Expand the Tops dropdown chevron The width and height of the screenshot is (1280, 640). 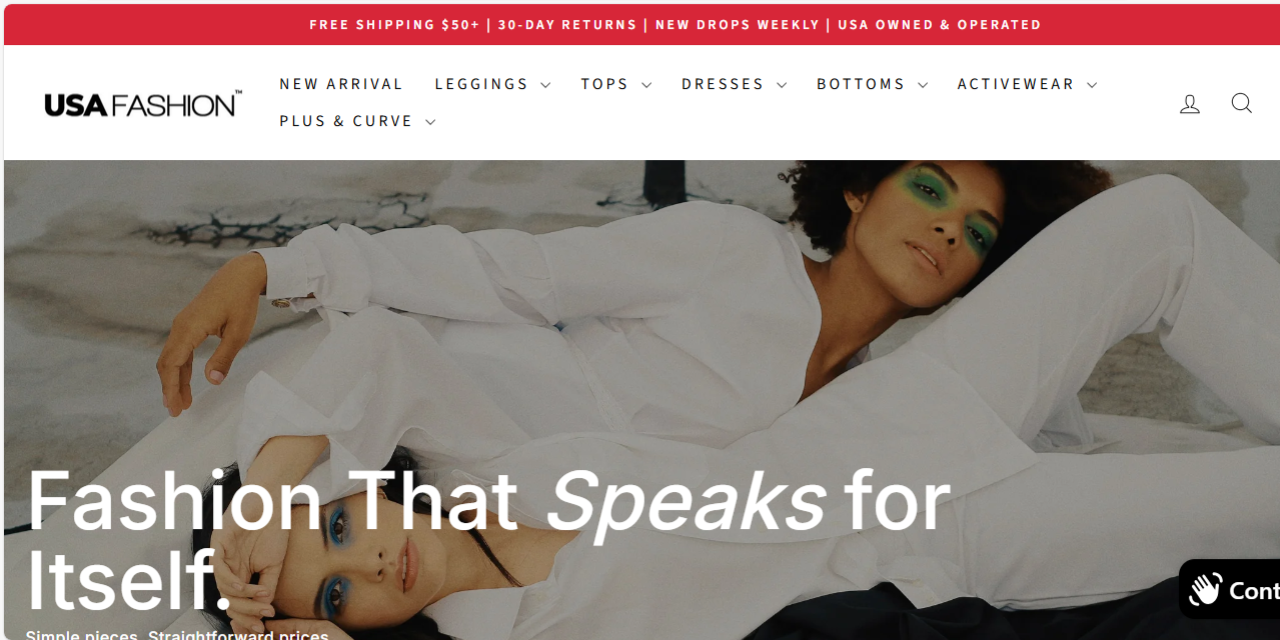[x=646, y=85]
